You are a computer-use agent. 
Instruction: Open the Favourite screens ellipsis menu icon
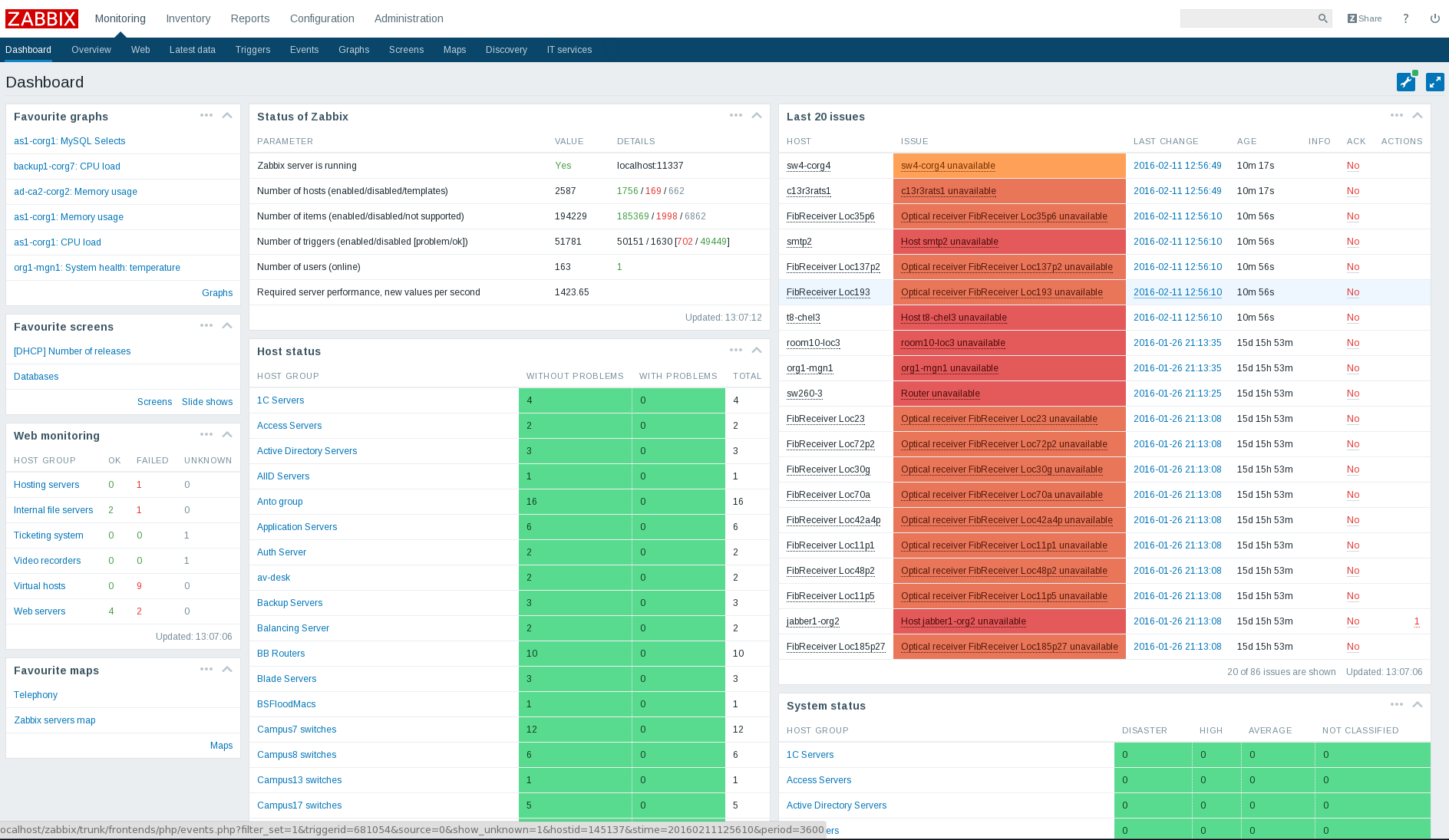[206, 325]
